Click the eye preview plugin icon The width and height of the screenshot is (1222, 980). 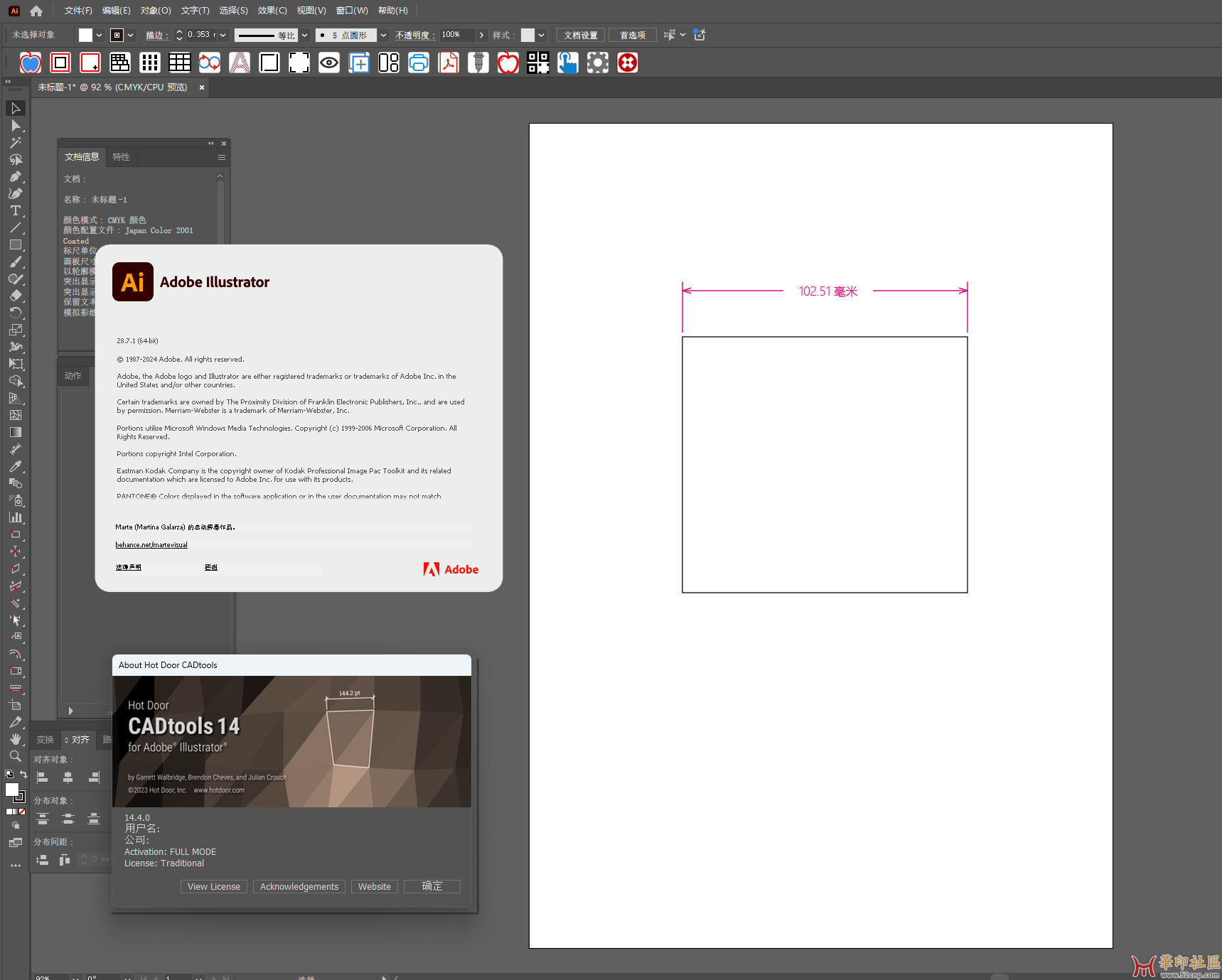pos(329,63)
